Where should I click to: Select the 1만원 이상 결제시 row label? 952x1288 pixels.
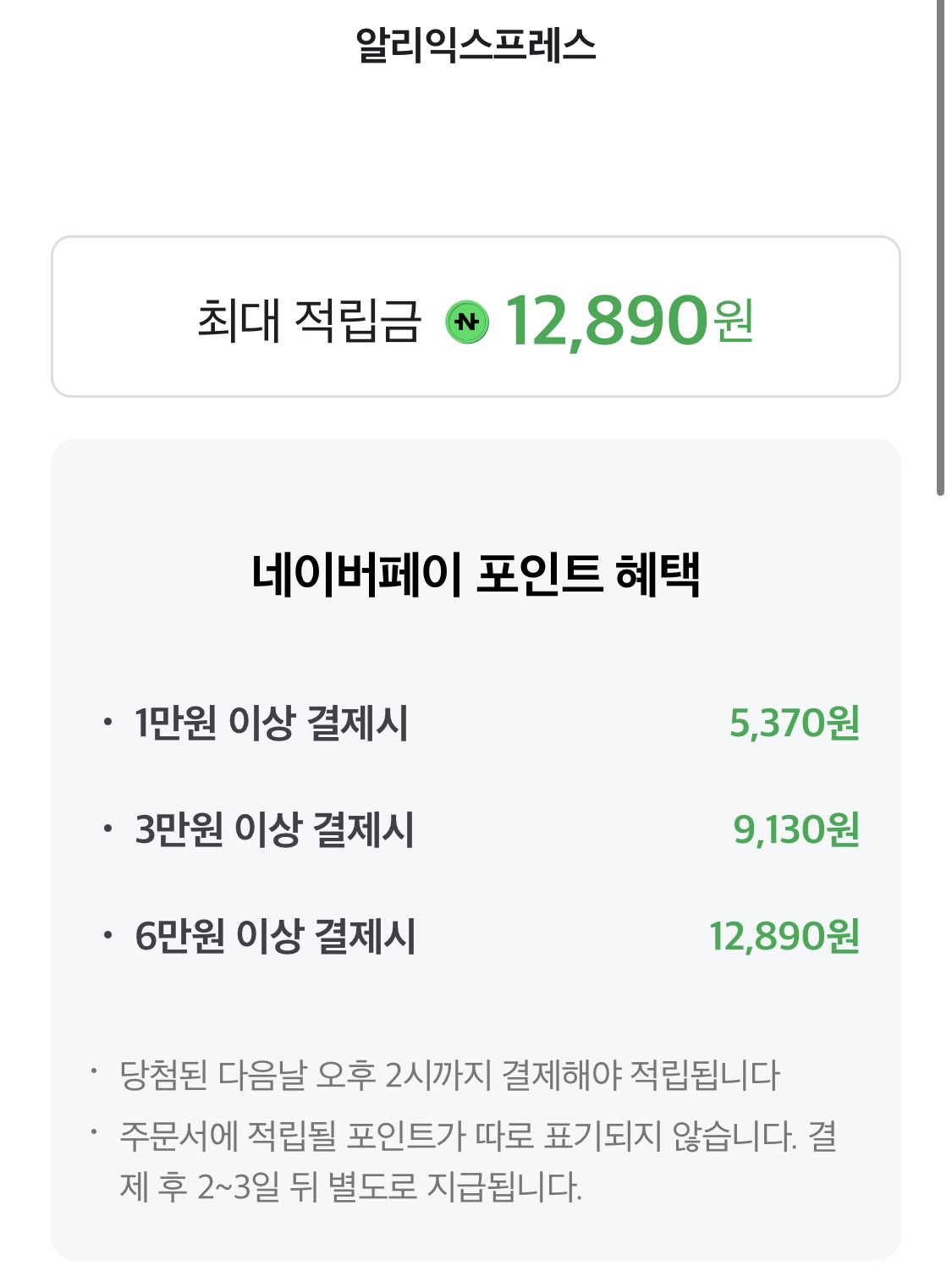pyautogui.click(x=271, y=724)
